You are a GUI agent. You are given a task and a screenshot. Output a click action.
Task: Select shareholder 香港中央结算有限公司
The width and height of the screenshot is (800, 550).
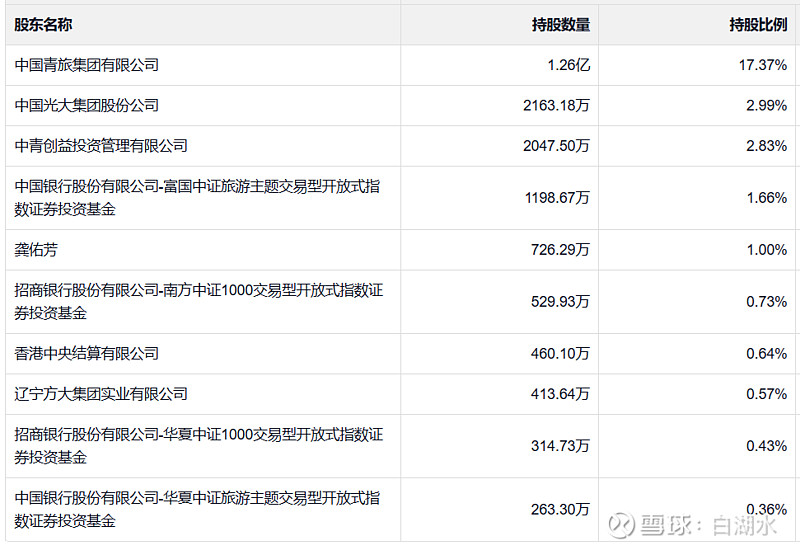(87, 353)
